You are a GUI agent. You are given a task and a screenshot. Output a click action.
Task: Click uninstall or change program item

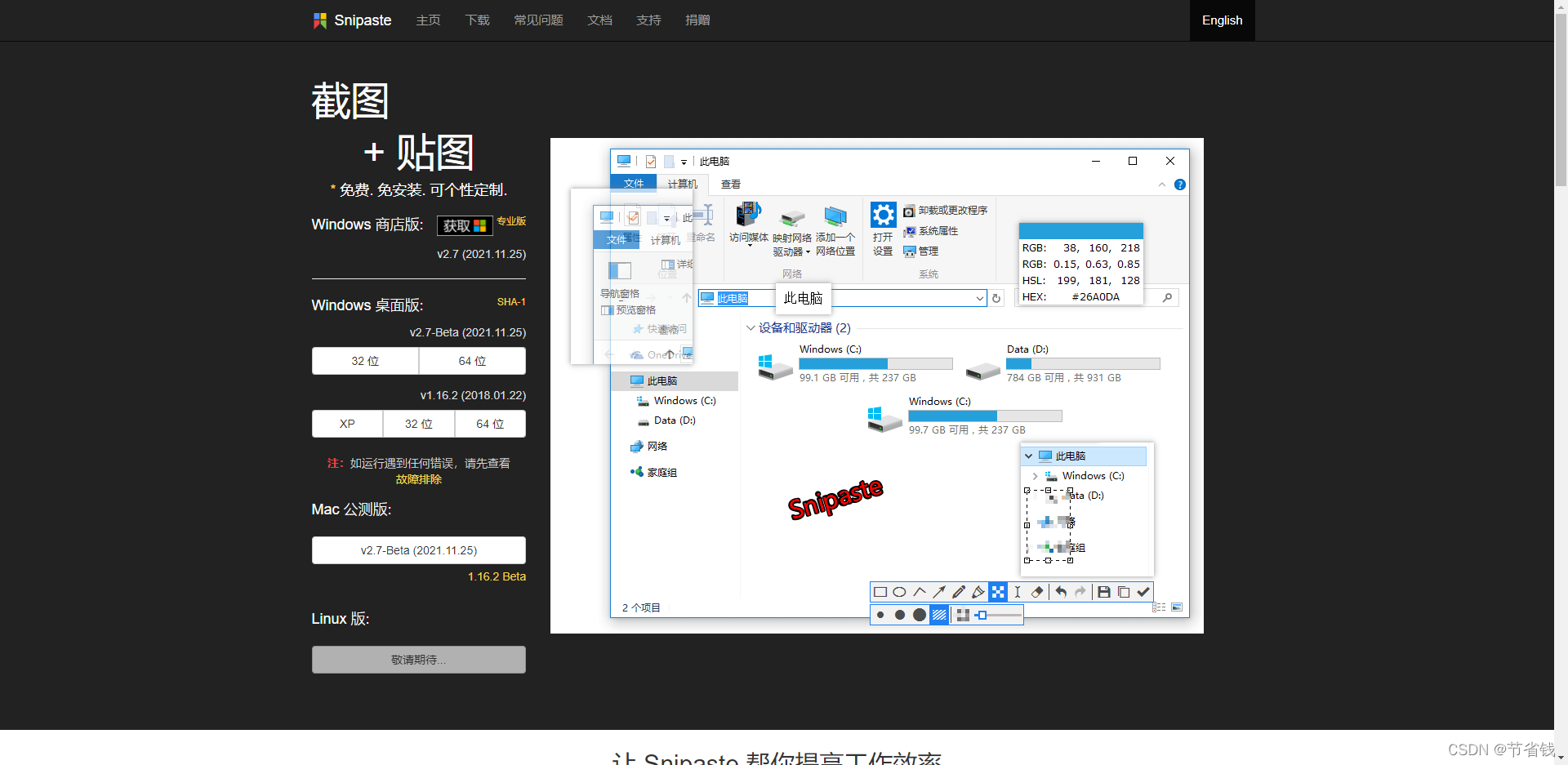pyautogui.click(x=945, y=211)
